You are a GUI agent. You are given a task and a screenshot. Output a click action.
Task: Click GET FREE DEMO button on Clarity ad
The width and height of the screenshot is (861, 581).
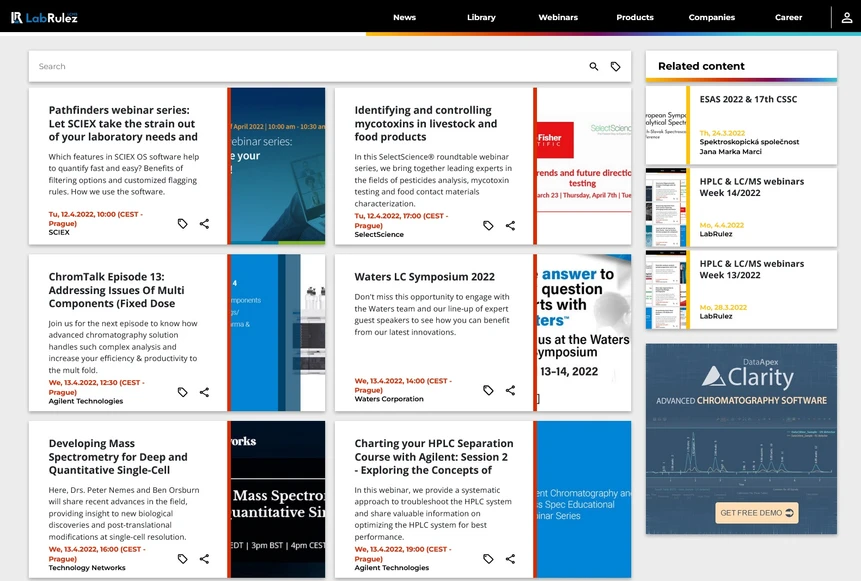pos(757,513)
